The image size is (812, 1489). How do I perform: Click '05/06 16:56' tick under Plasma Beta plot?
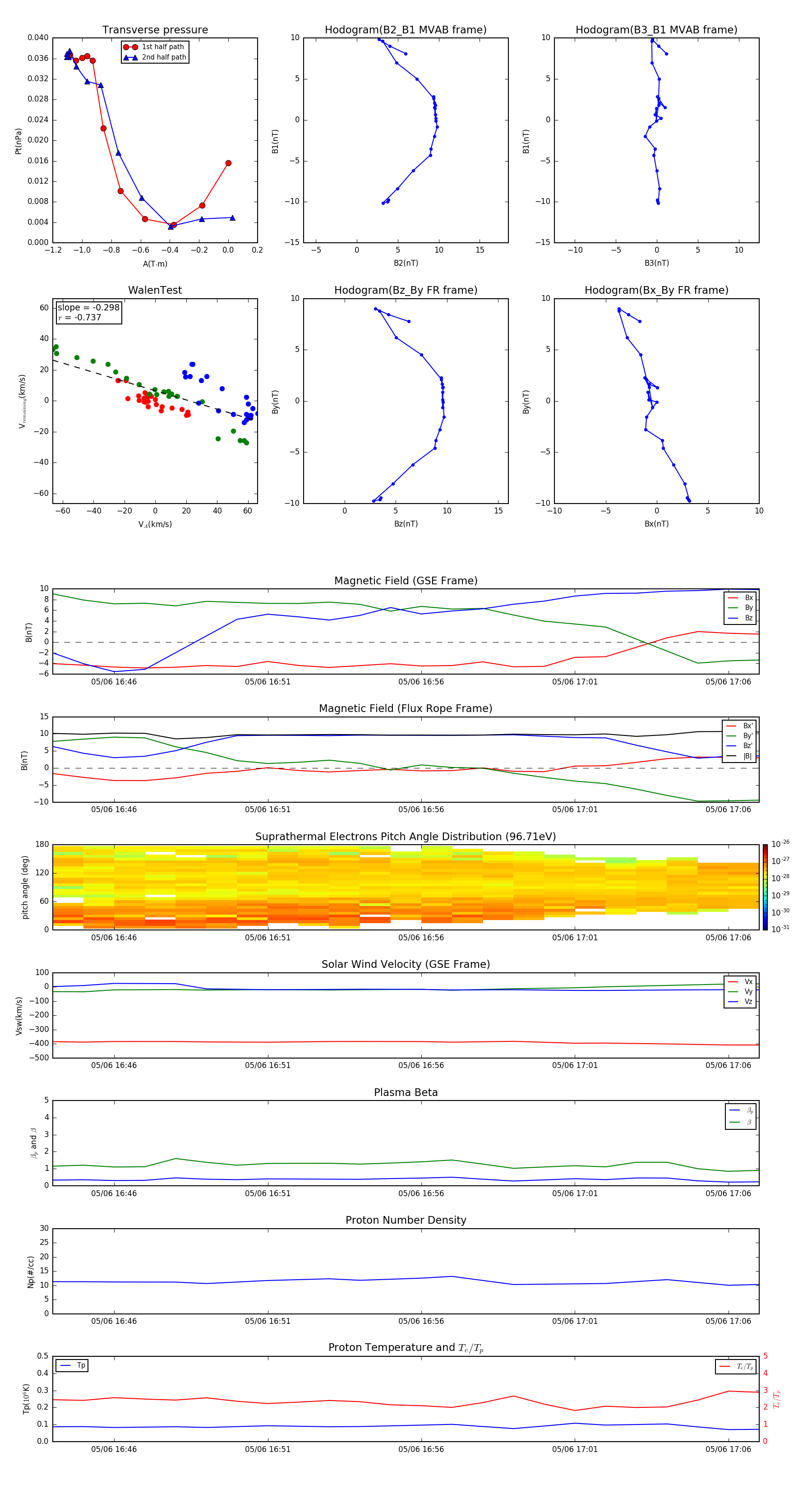(421, 1193)
